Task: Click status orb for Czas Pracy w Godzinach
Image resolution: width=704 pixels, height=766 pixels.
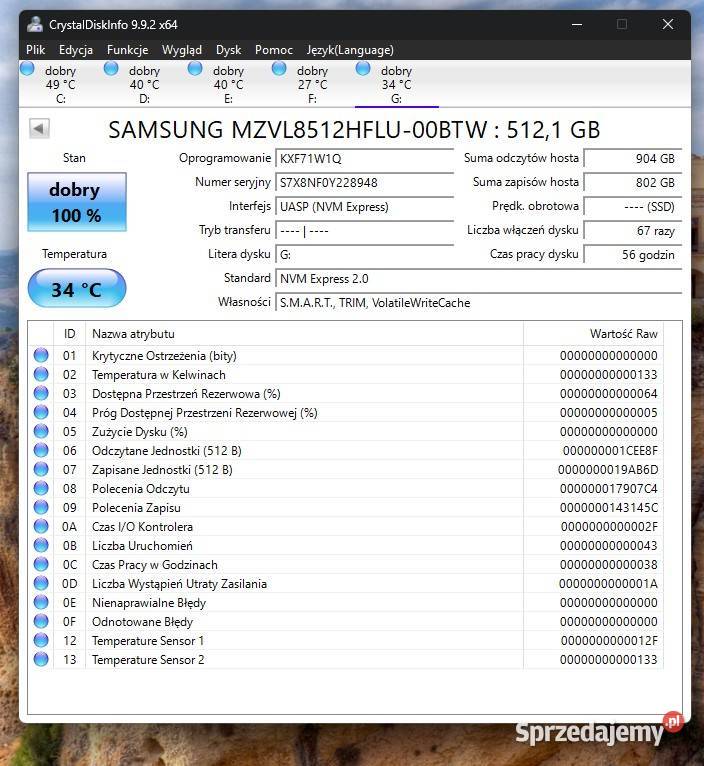Action: point(41,564)
